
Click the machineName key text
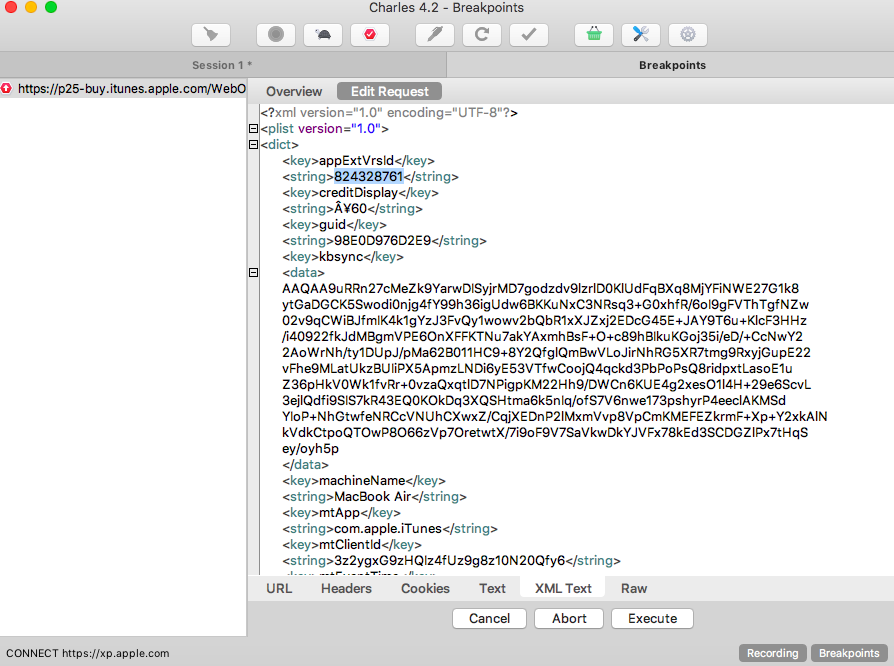362,481
